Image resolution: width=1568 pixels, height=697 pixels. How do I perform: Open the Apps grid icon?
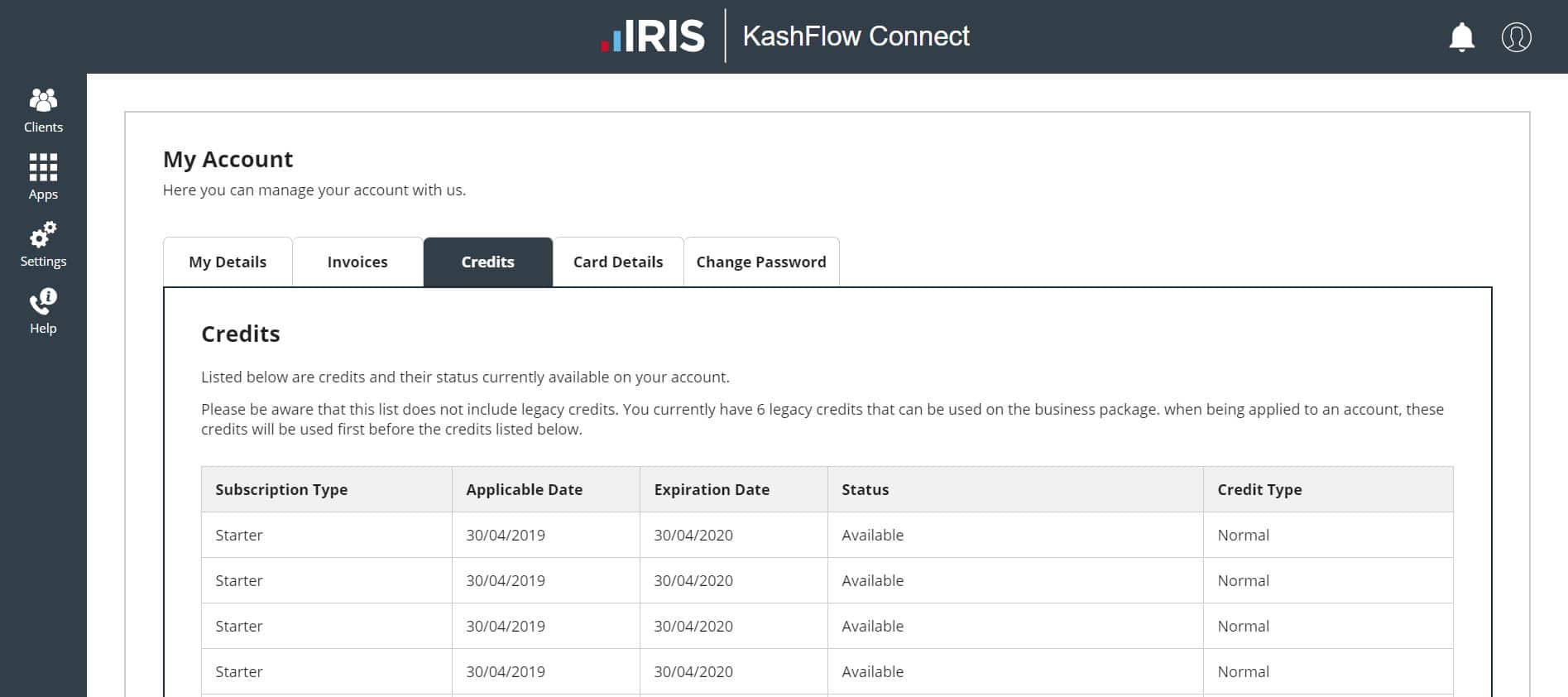pos(43,176)
